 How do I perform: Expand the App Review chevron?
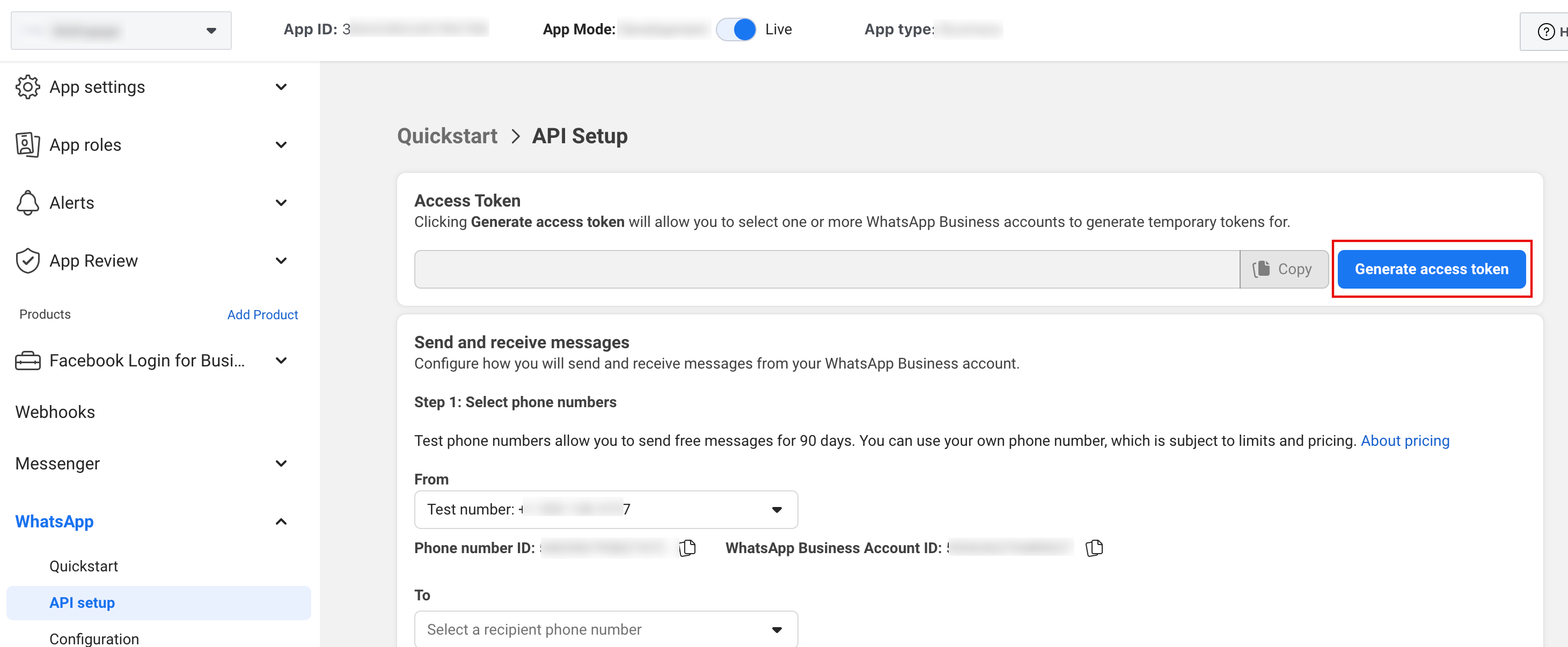tap(281, 261)
